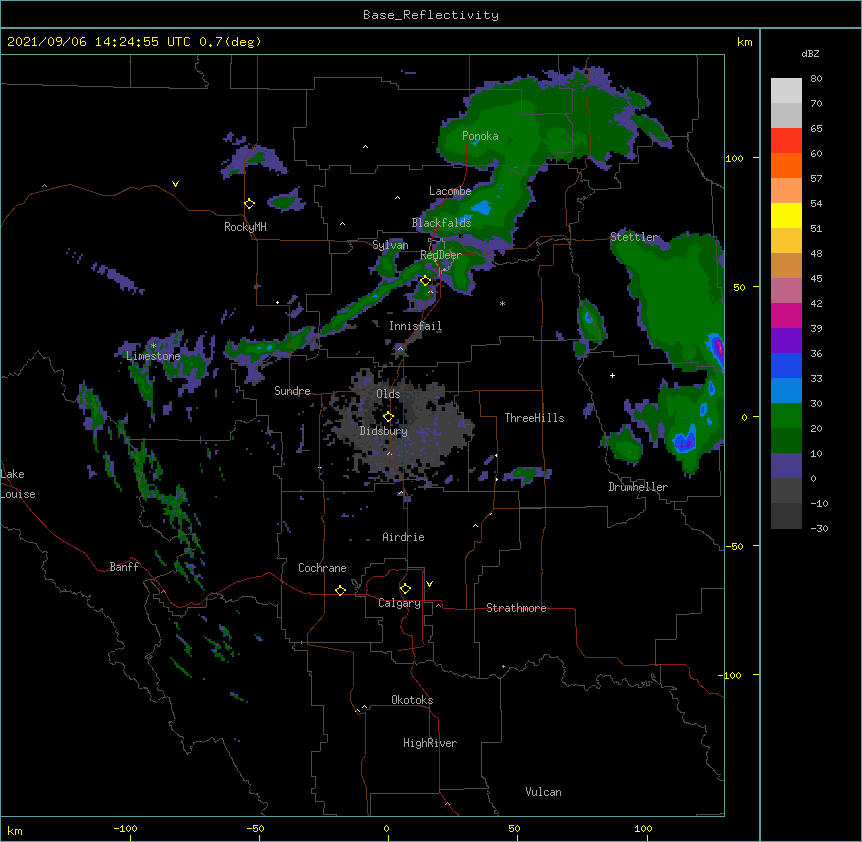Click the Limestone label
The width and height of the screenshot is (862, 842).
[153, 356]
